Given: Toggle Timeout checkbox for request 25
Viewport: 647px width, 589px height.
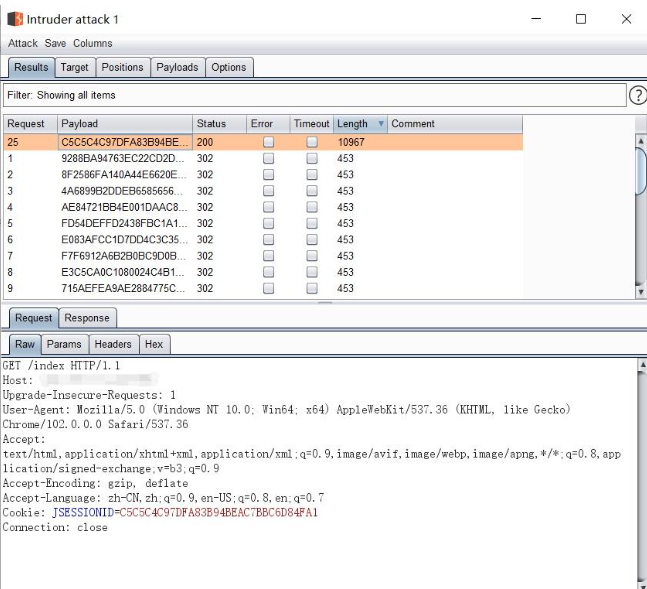Looking at the screenshot, I should (x=312, y=142).
